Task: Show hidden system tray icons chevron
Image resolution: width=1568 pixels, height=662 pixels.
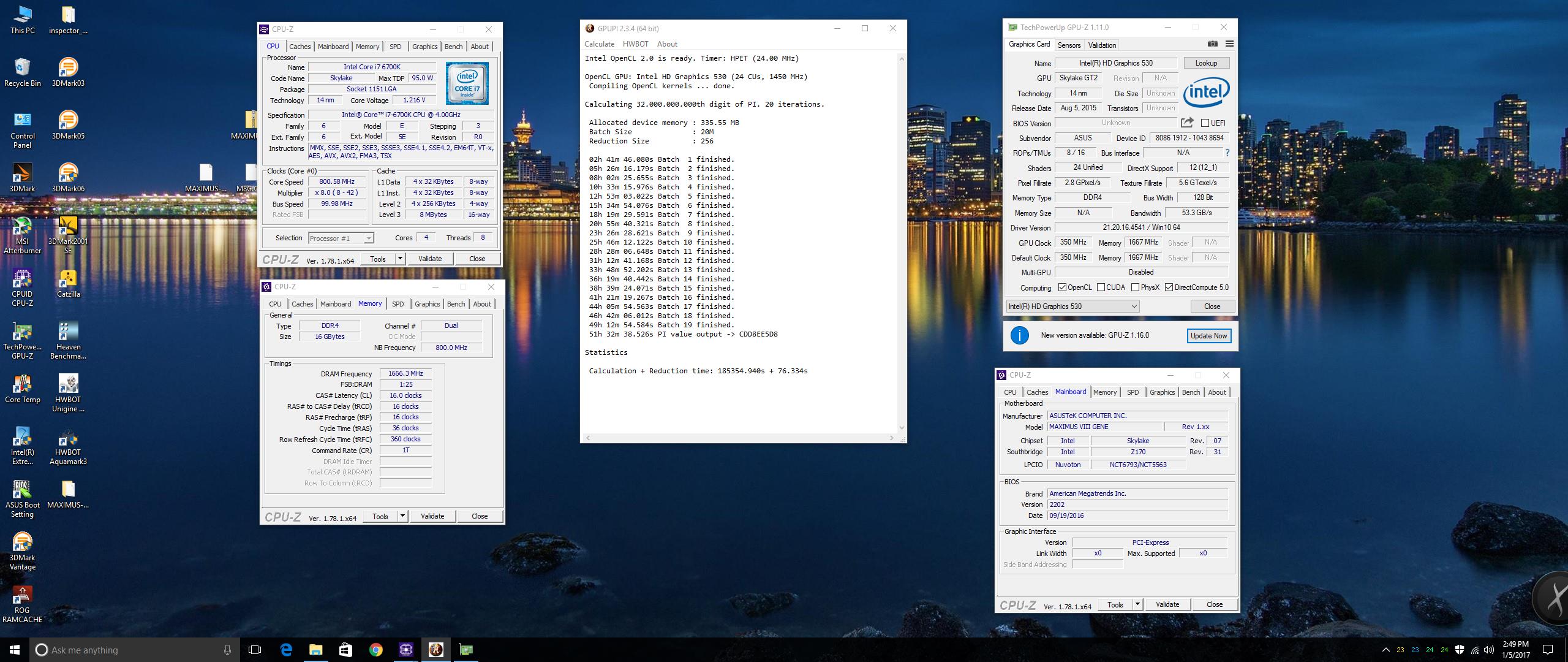Action: click(x=1385, y=650)
